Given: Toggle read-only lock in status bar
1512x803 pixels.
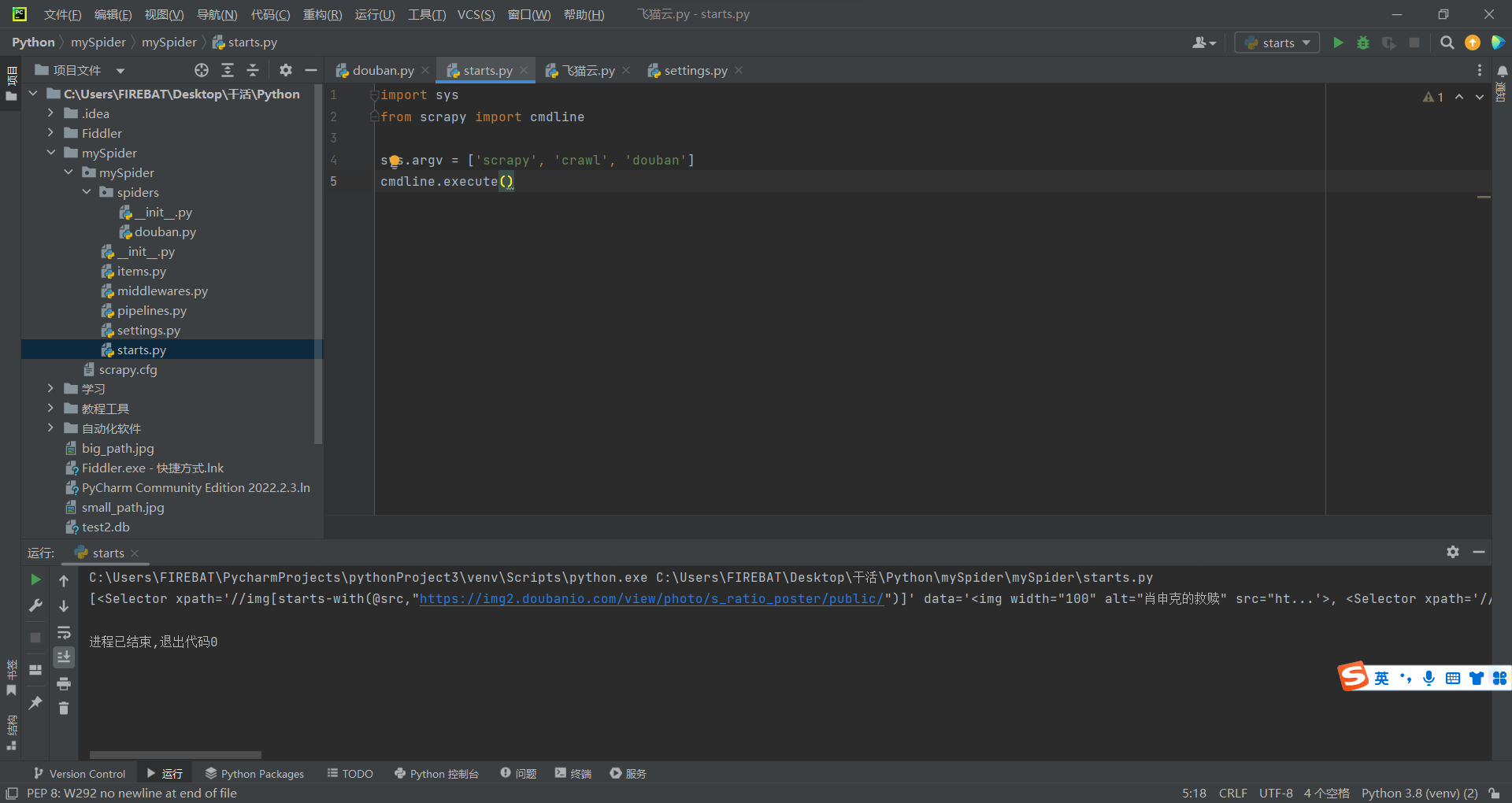Looking at the screenshot, I should (x=1494, y=794).
